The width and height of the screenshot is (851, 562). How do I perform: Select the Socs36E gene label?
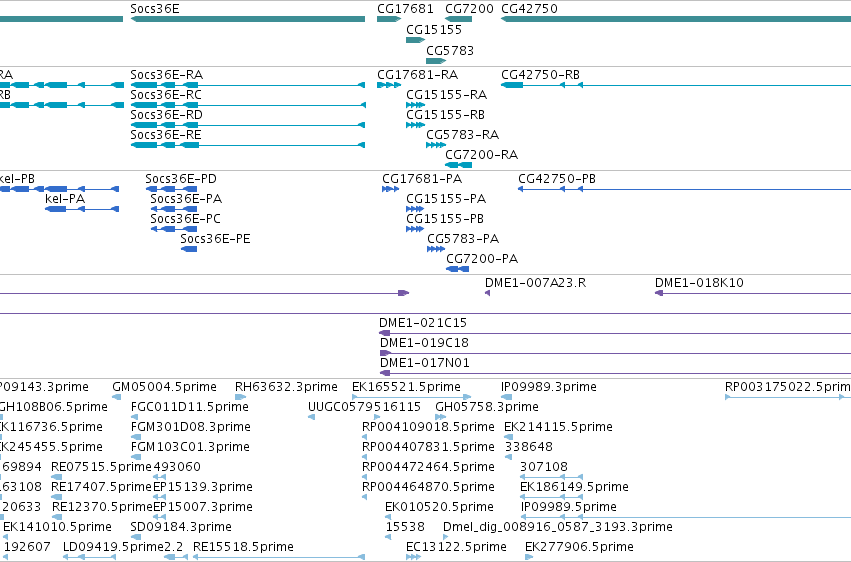point(155,9)
